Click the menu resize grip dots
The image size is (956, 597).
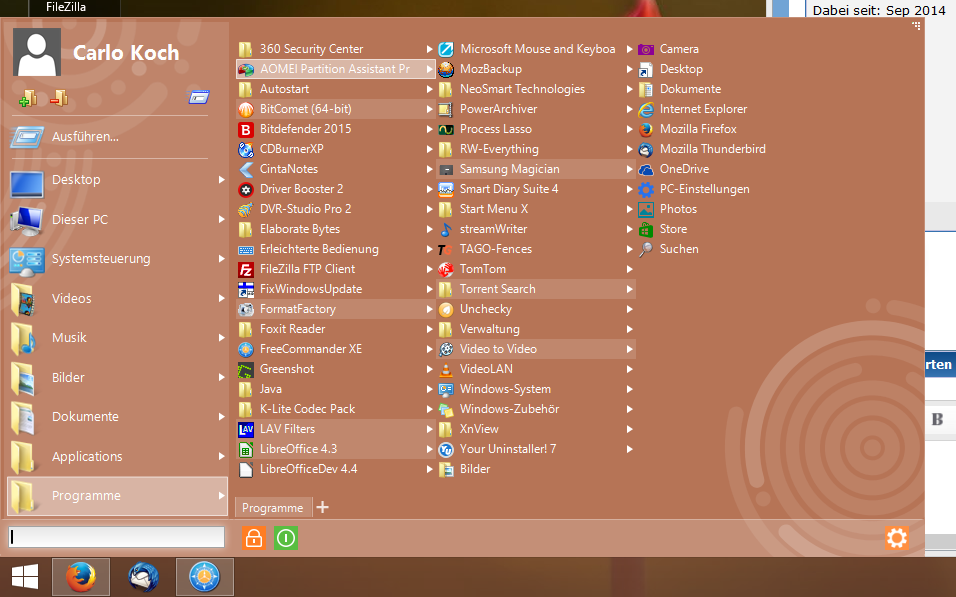coord(916,26)
